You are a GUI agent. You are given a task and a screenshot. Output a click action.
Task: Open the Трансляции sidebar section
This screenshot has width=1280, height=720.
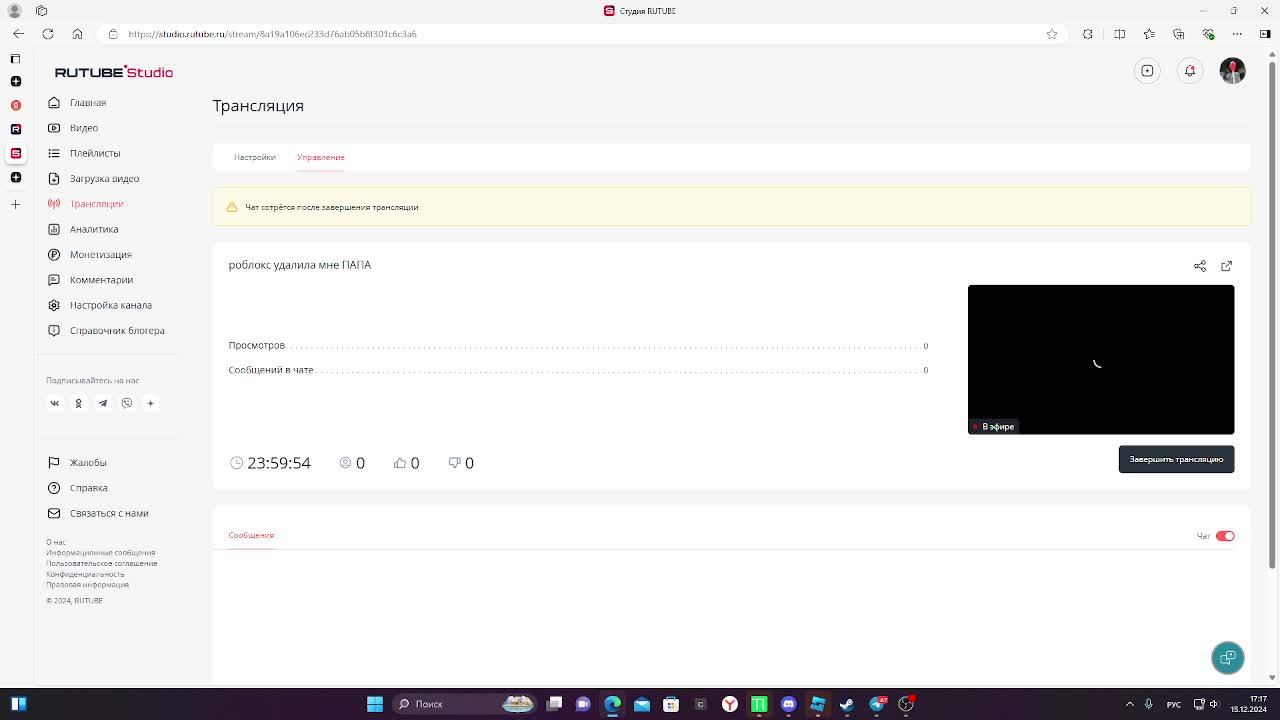(96, 204)
